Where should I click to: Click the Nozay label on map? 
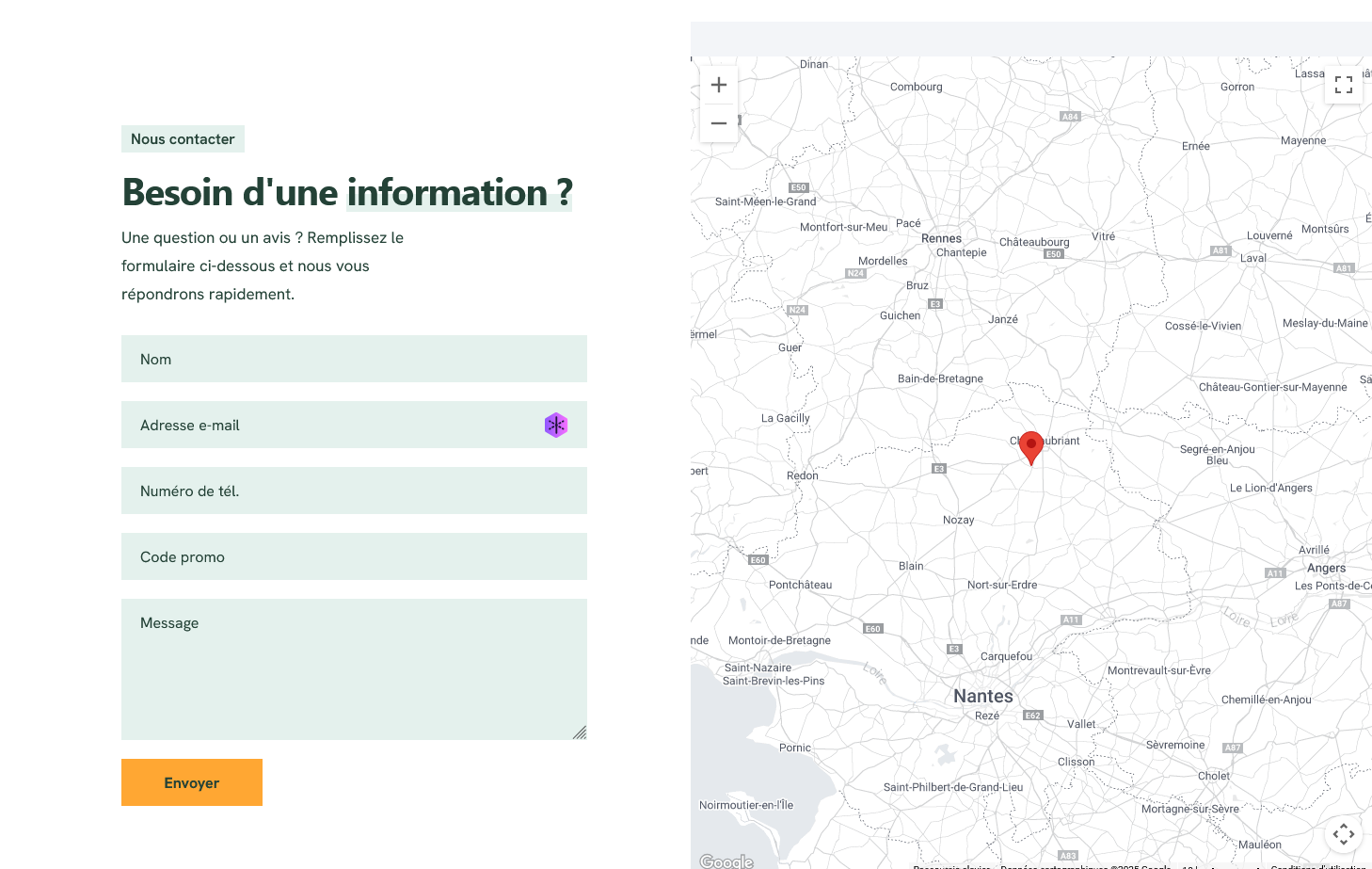(x=959, y=520)
